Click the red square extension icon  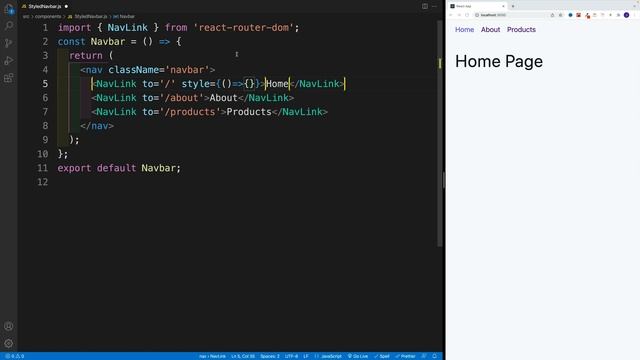click(x=578, y=15)
